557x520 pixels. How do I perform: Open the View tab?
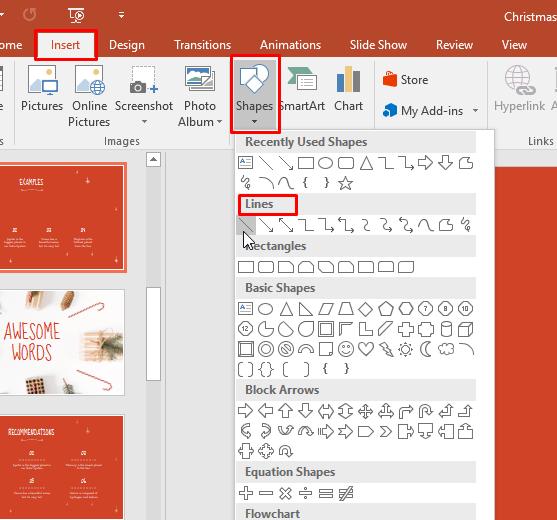[514, 45]
